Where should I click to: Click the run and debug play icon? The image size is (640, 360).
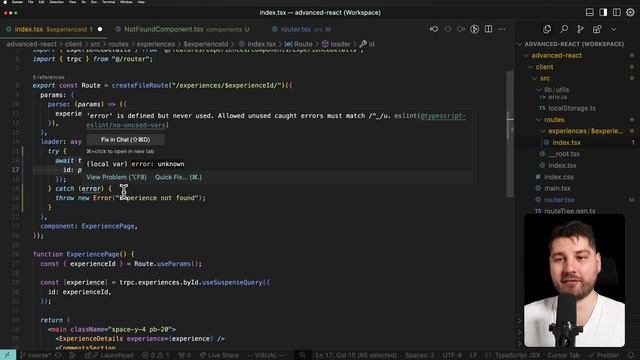tap(474, 29)
